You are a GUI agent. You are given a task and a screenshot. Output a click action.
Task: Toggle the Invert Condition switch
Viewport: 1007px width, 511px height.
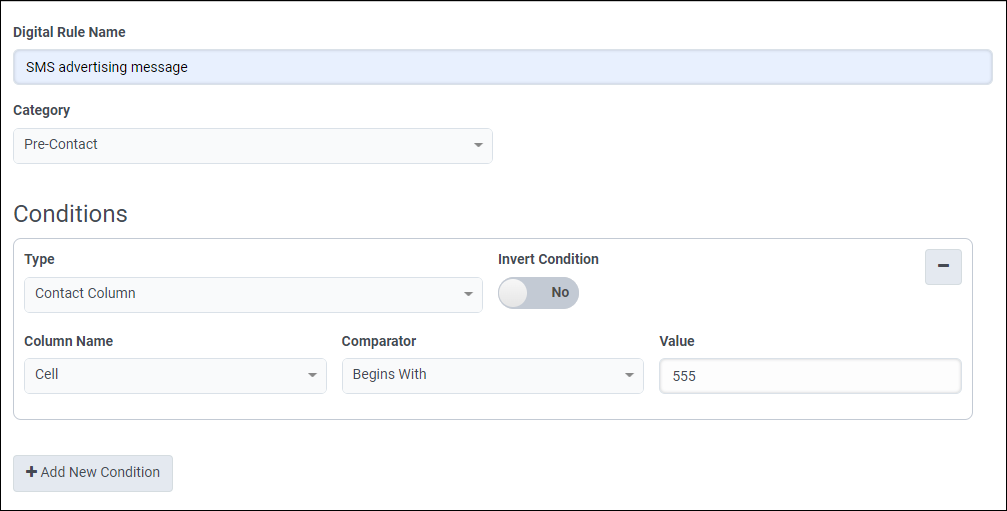pos(538,293)
